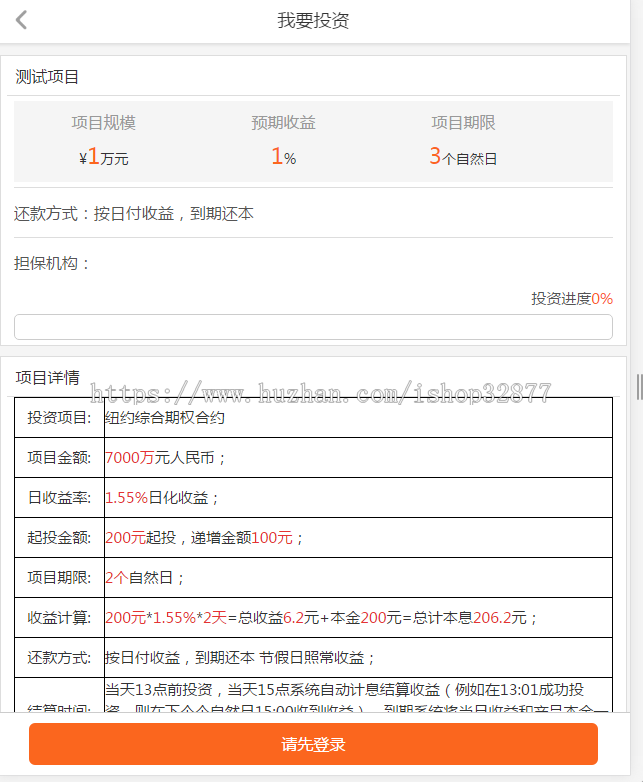Screen dimensions: 643x782
Task: Click the 3个自然日 term value
Action: coord(463,157)
